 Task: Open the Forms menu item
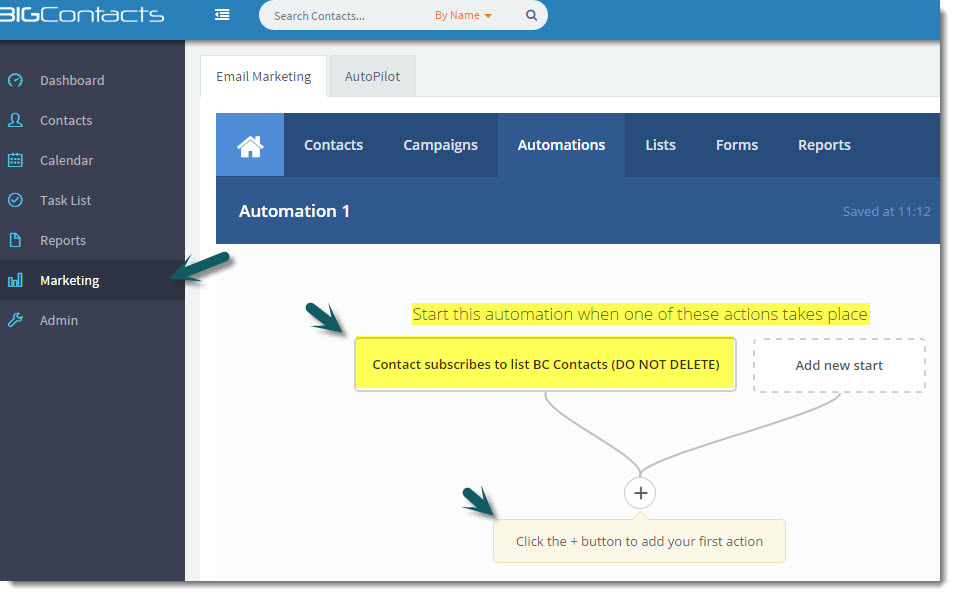pos(737,145)
